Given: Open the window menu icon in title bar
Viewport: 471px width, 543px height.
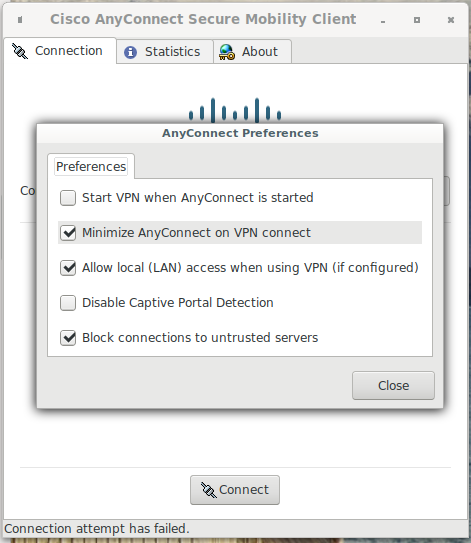Looking at the screenshot, I should point(20,20).
